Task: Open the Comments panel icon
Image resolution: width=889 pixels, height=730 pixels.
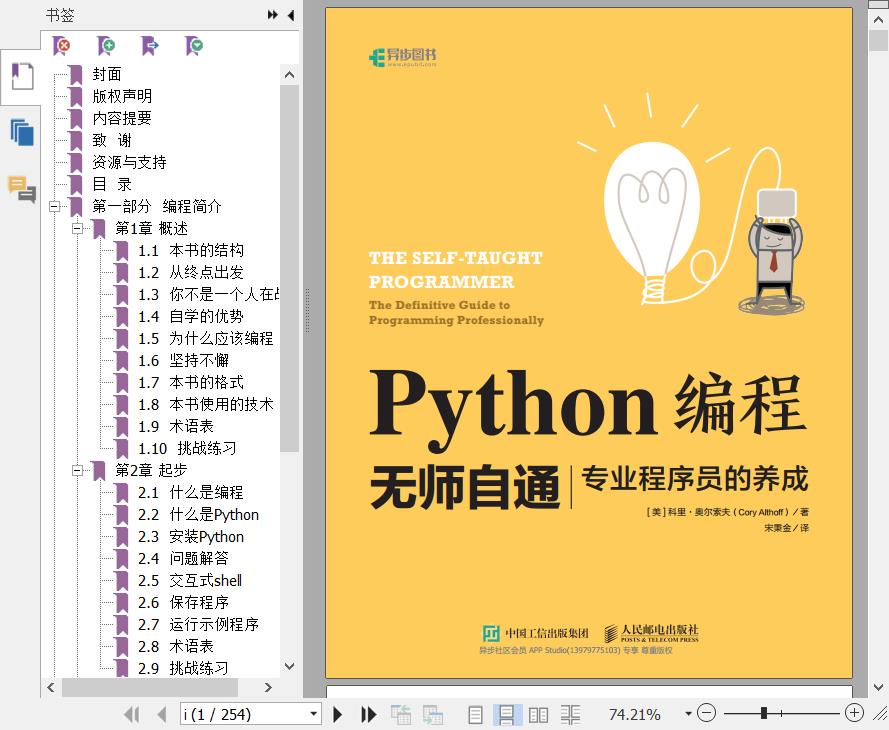Action: coord(22,189)
